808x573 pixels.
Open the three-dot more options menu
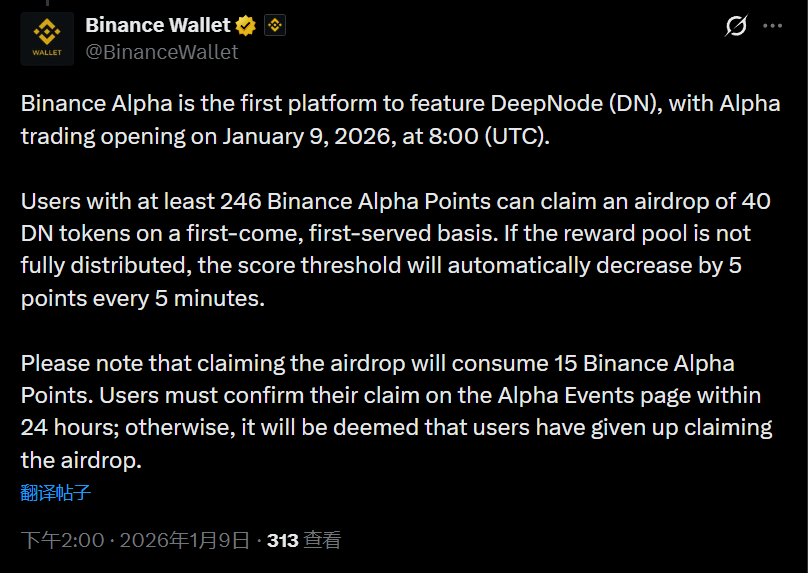pyautogui.click(x=773, y=27)
